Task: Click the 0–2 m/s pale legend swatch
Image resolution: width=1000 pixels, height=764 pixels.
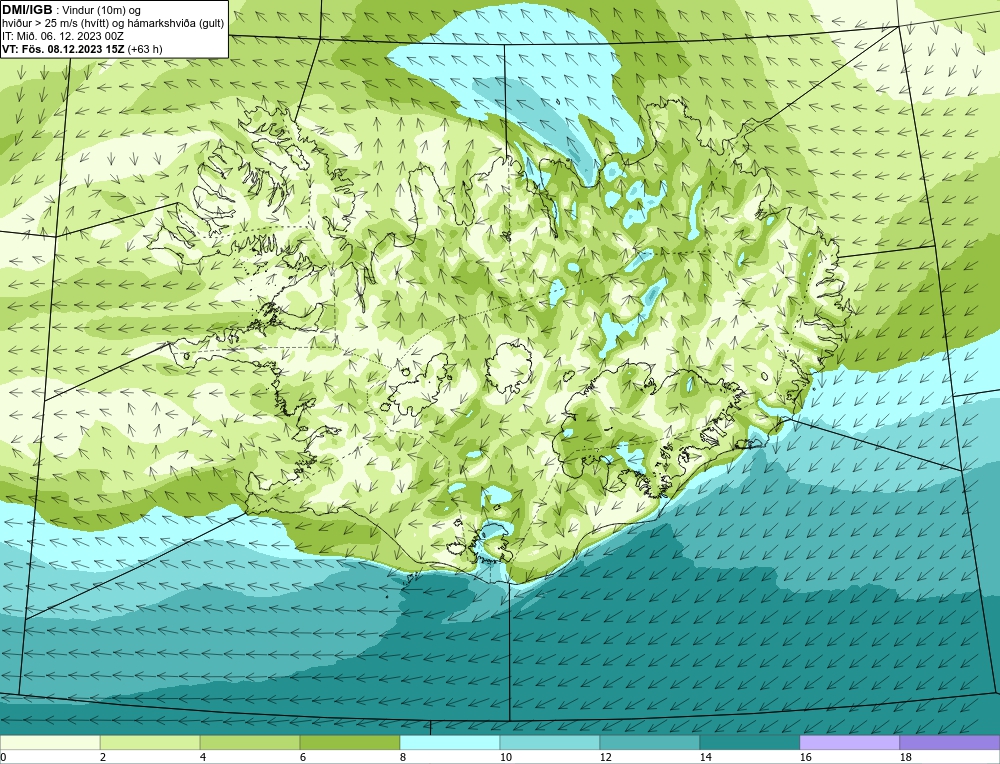Action: point(50,742)
